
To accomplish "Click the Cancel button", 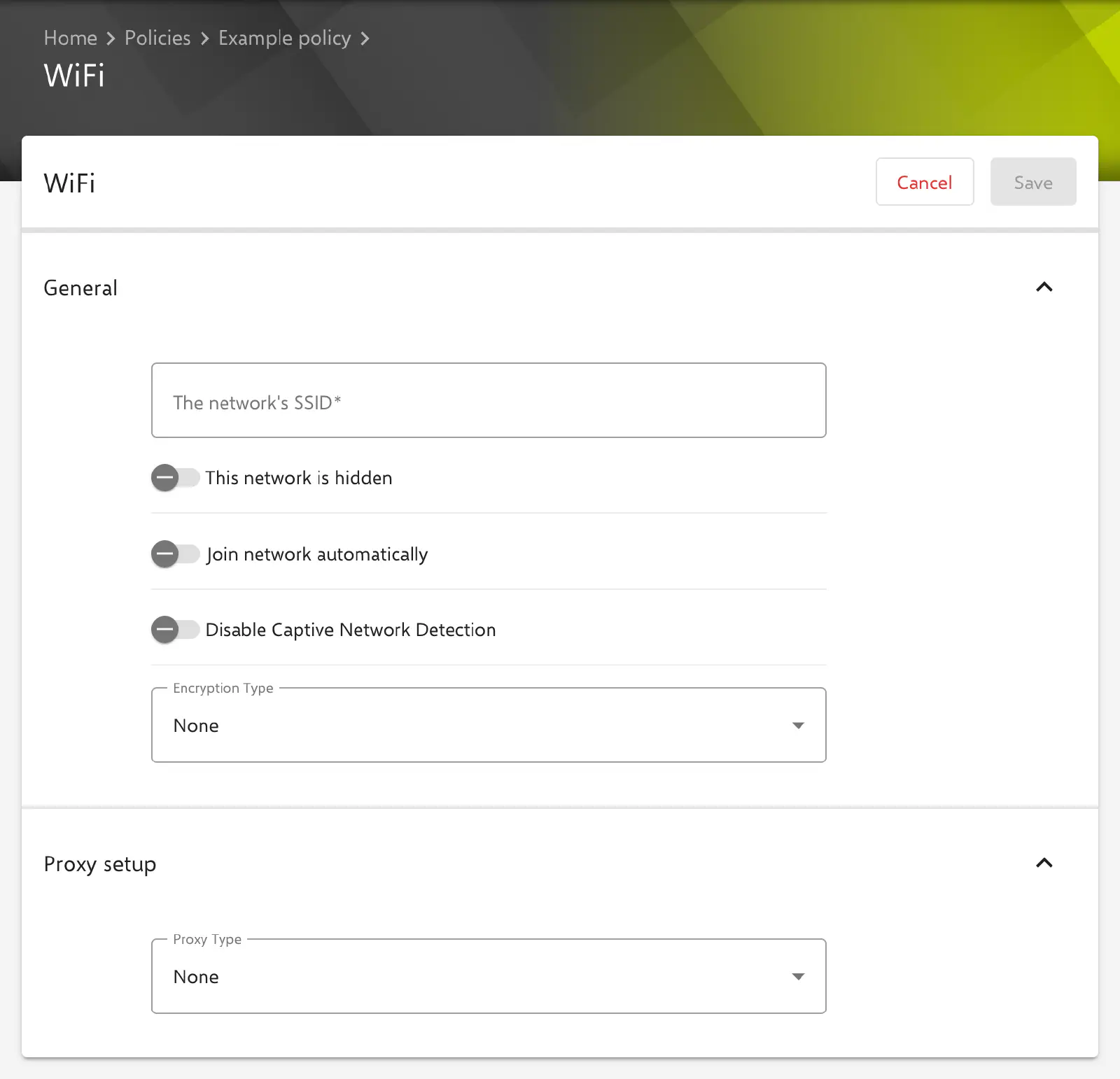I will coord(925,182).
